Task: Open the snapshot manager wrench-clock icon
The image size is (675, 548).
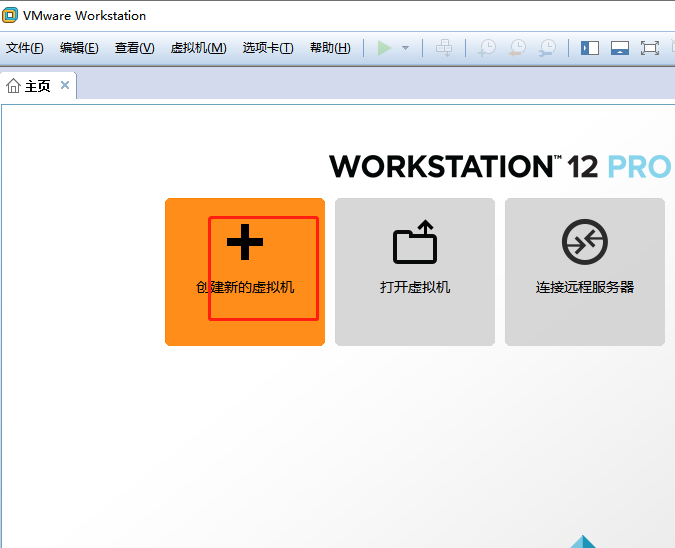Action: 547,48
